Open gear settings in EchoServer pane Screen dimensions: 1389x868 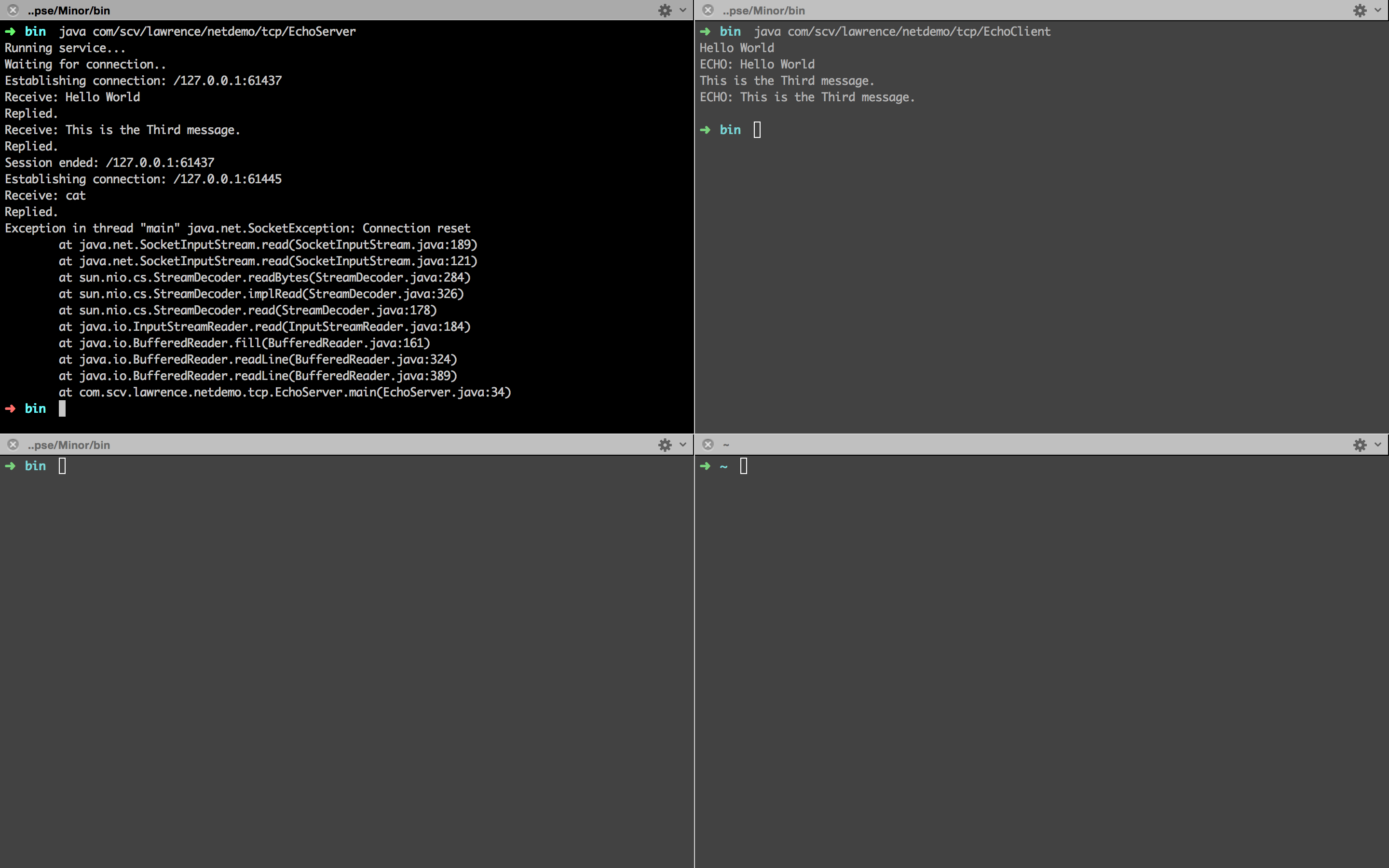665,10
